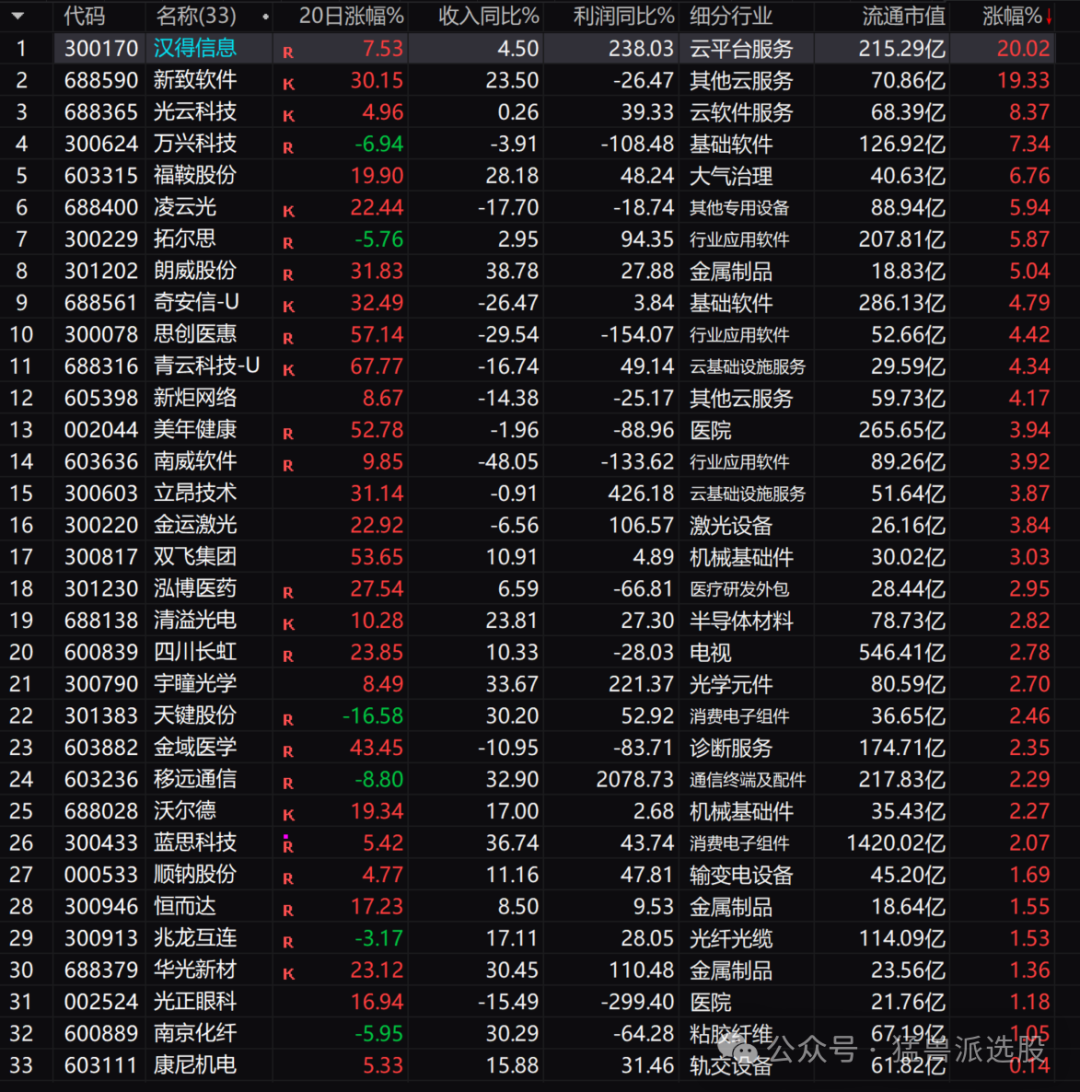This screenshot has height=1092, width=1080.
Task: Click the 南京化纤 stock name
Action: 195,1034
